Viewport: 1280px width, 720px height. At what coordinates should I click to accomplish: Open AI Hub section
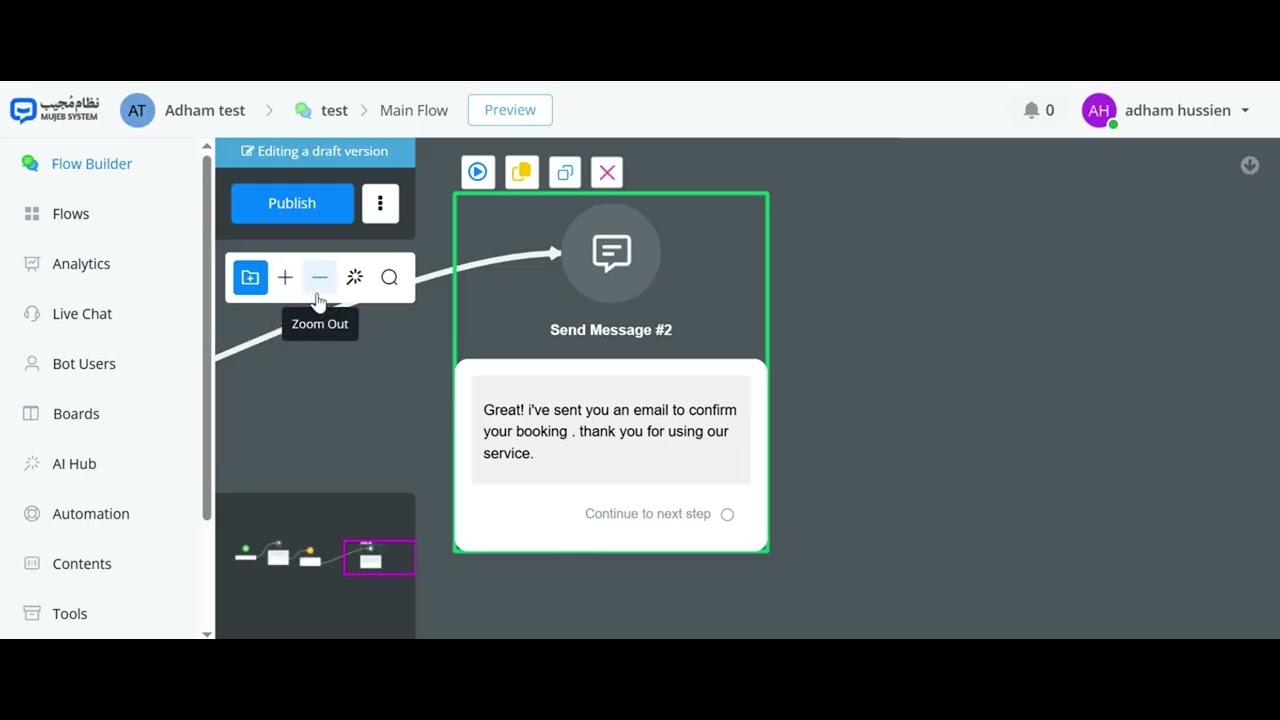(74, 464)
